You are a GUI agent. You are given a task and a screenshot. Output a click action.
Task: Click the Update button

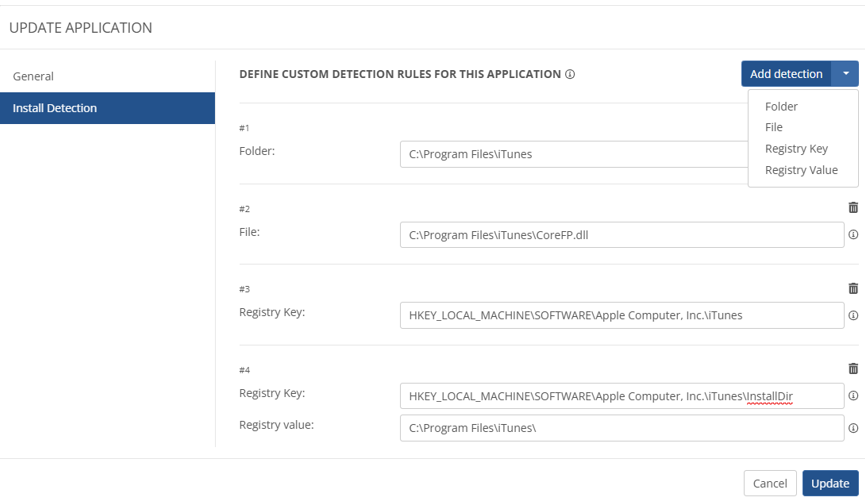pos(829,483)
